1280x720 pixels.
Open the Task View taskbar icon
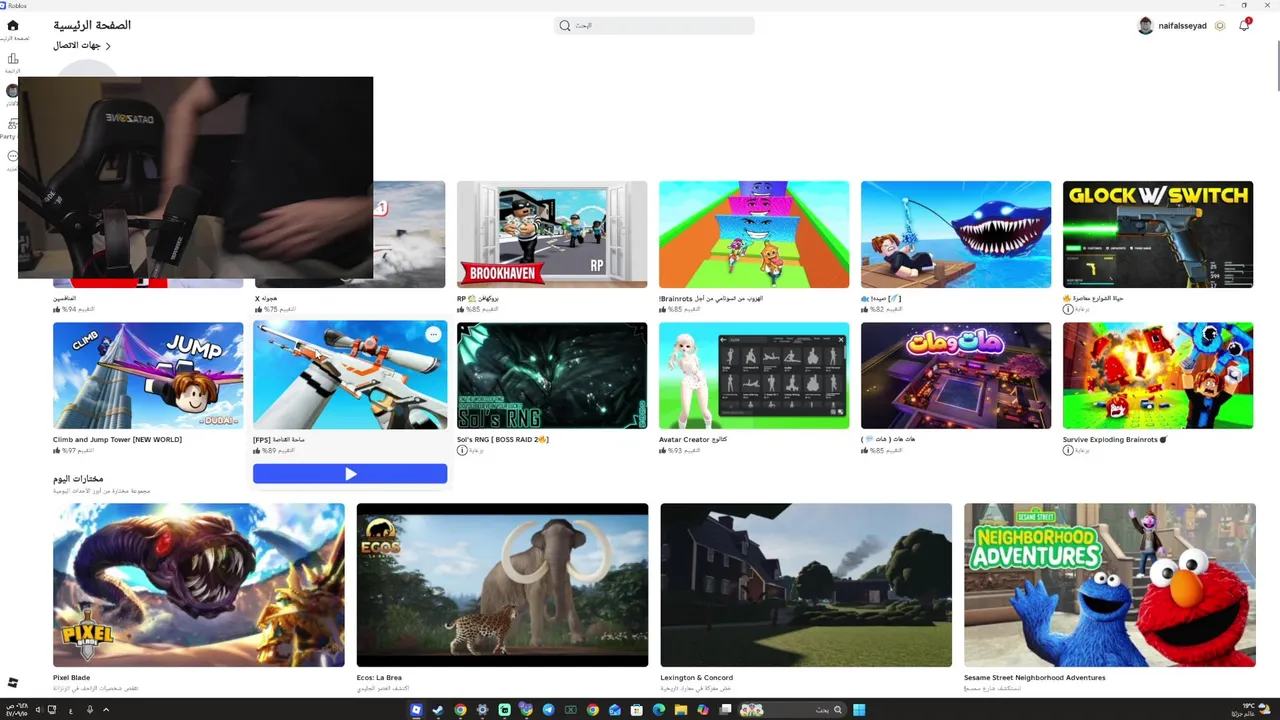pyautogui.click(x=725, y=710)
